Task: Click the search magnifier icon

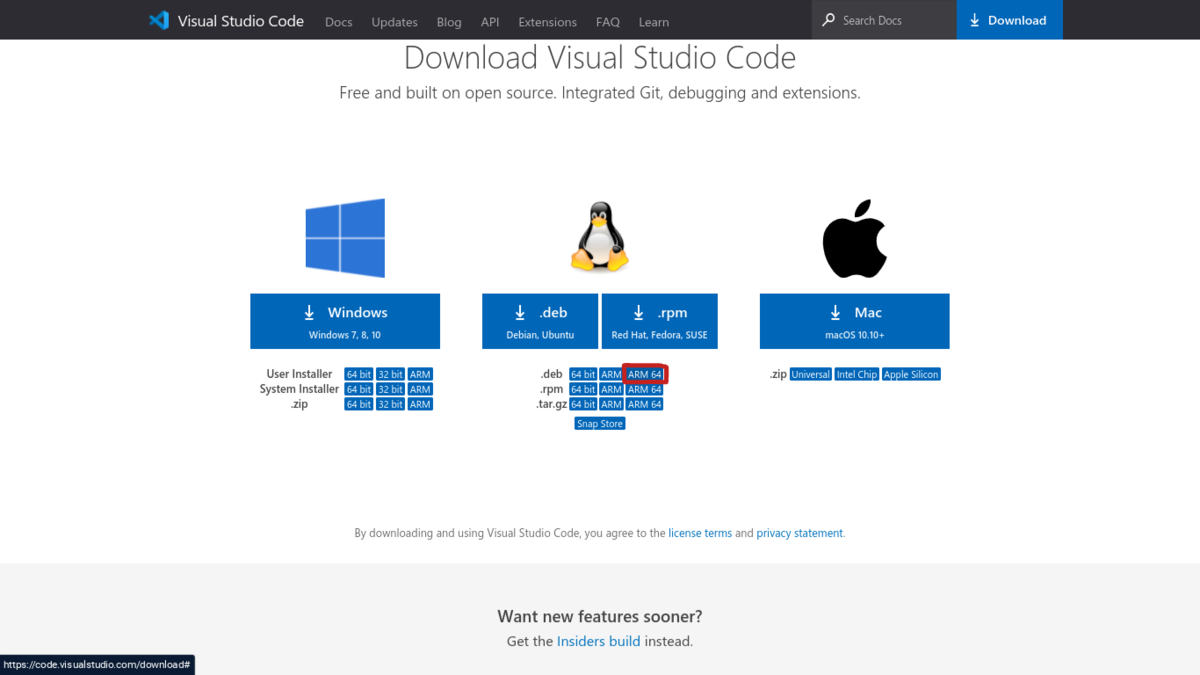Action: point(828,20)
